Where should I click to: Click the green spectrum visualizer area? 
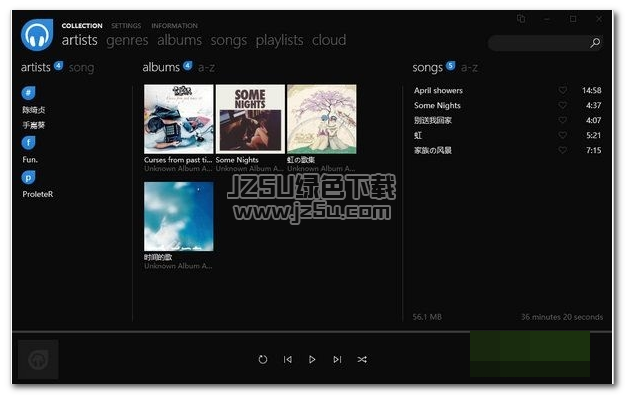(x=530, y=354)
